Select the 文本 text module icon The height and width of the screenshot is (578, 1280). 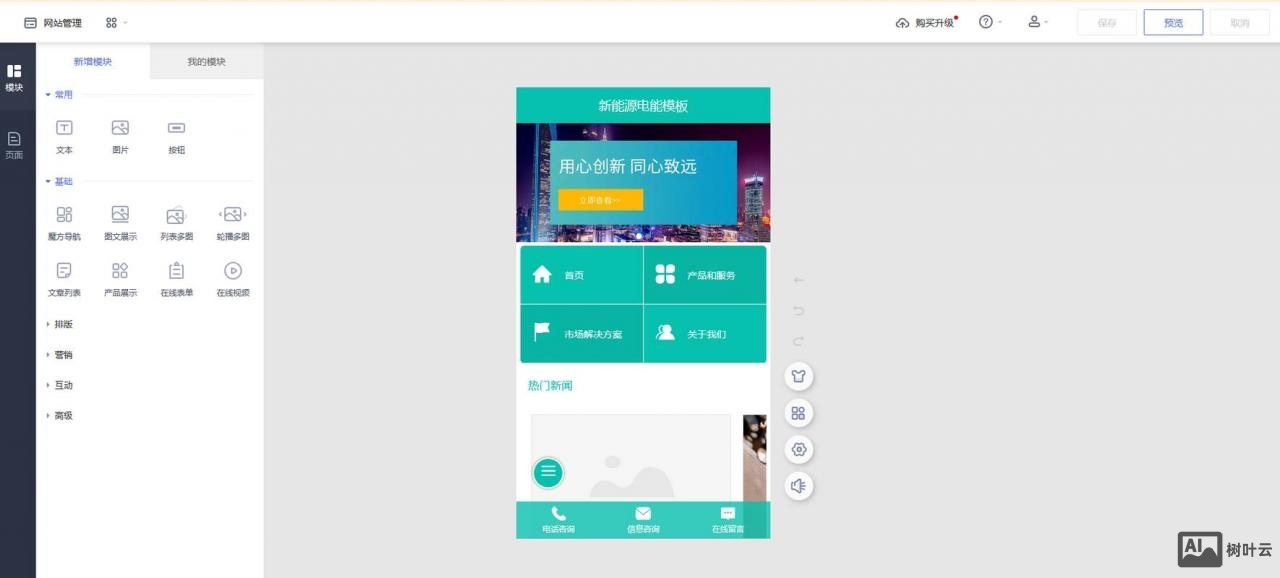(64, 128)
